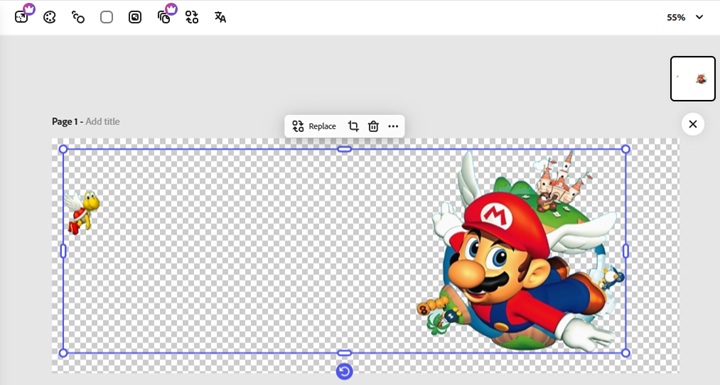Image resolution: width=720 pixels, height=385 pixels.
Task: Click the zoom dropdown chevron arrow
Action: pyautogui.click(x=699, y=17)
